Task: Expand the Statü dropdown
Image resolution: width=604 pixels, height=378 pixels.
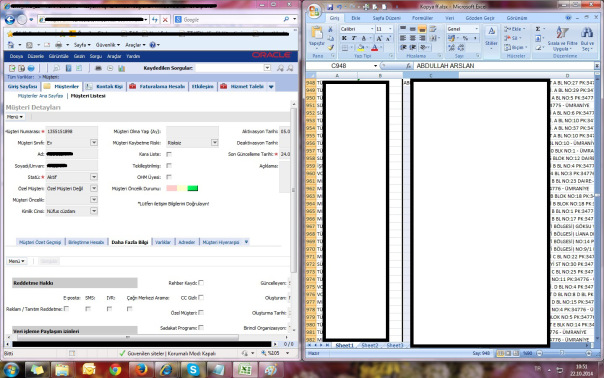Action: 94,177
